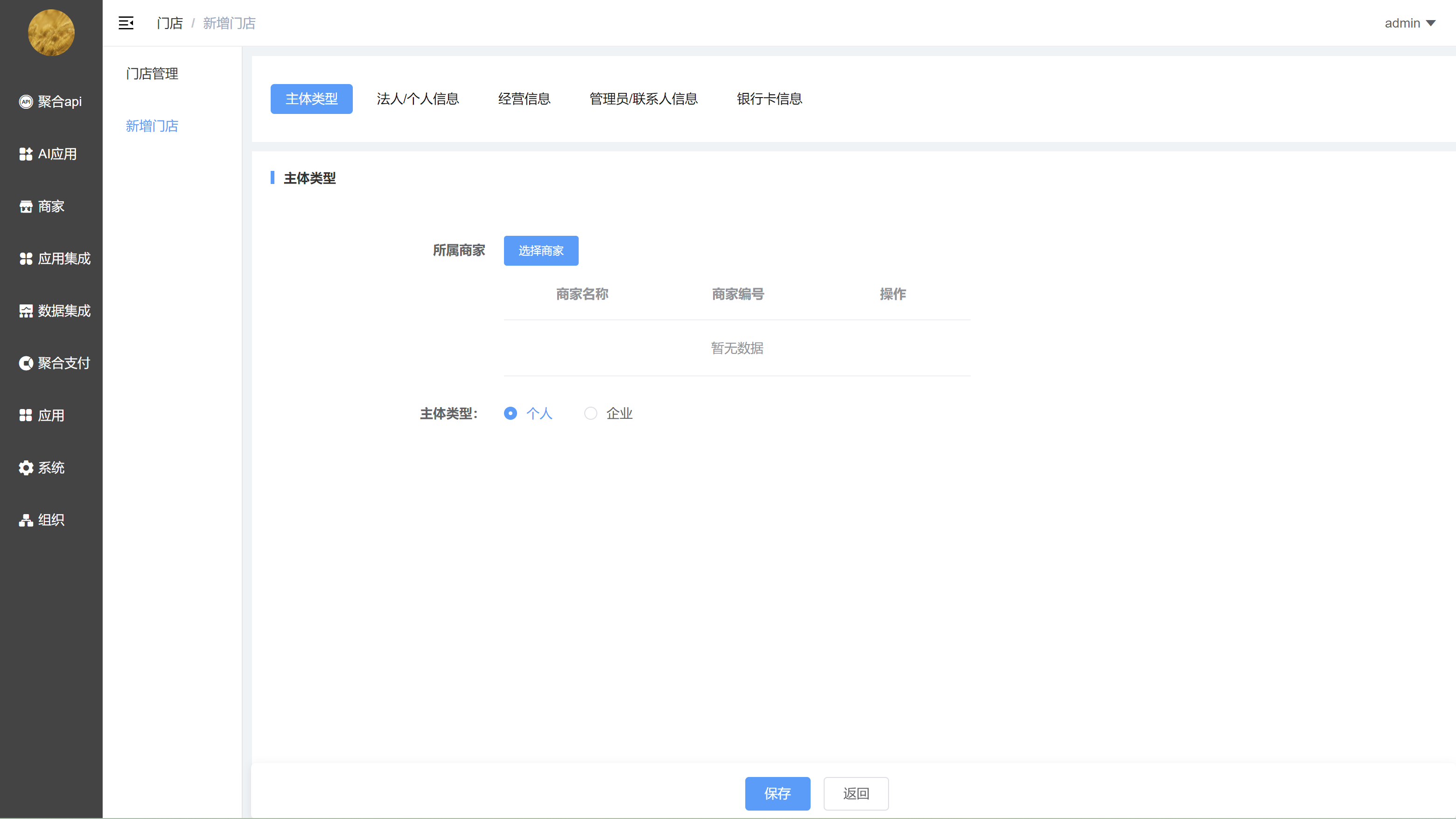
Task: Click the 商家 store icon
Action: [x=26, y=206]
